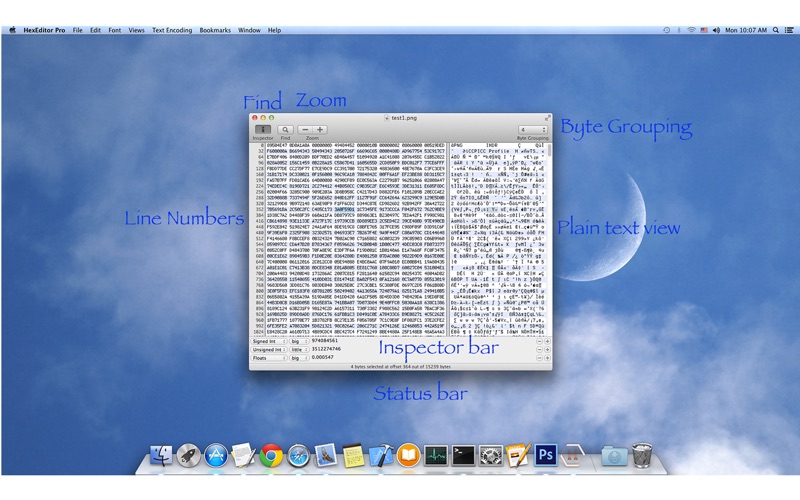Toggle the Inspector toolbar button
800x500 pixels.
point(263,130)
